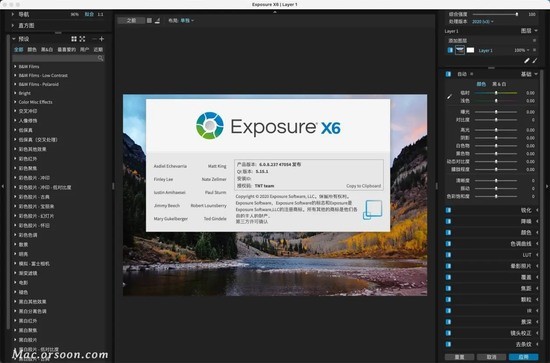Click the 自动 auto adjust label

click(462, 74)
